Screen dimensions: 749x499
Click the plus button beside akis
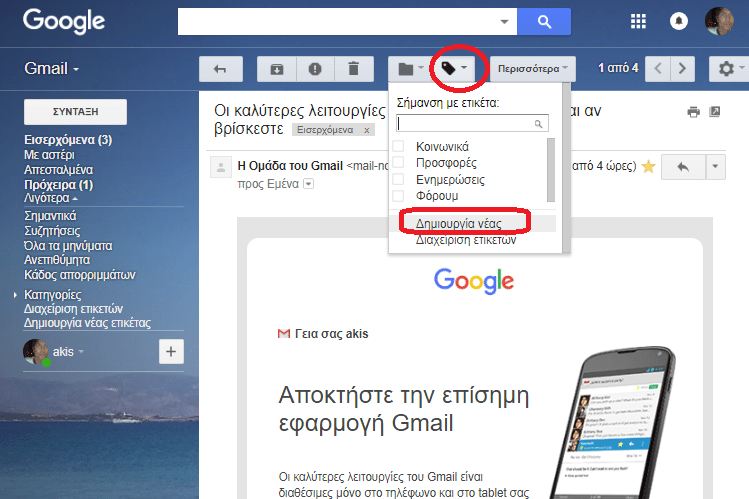[171, 352]
